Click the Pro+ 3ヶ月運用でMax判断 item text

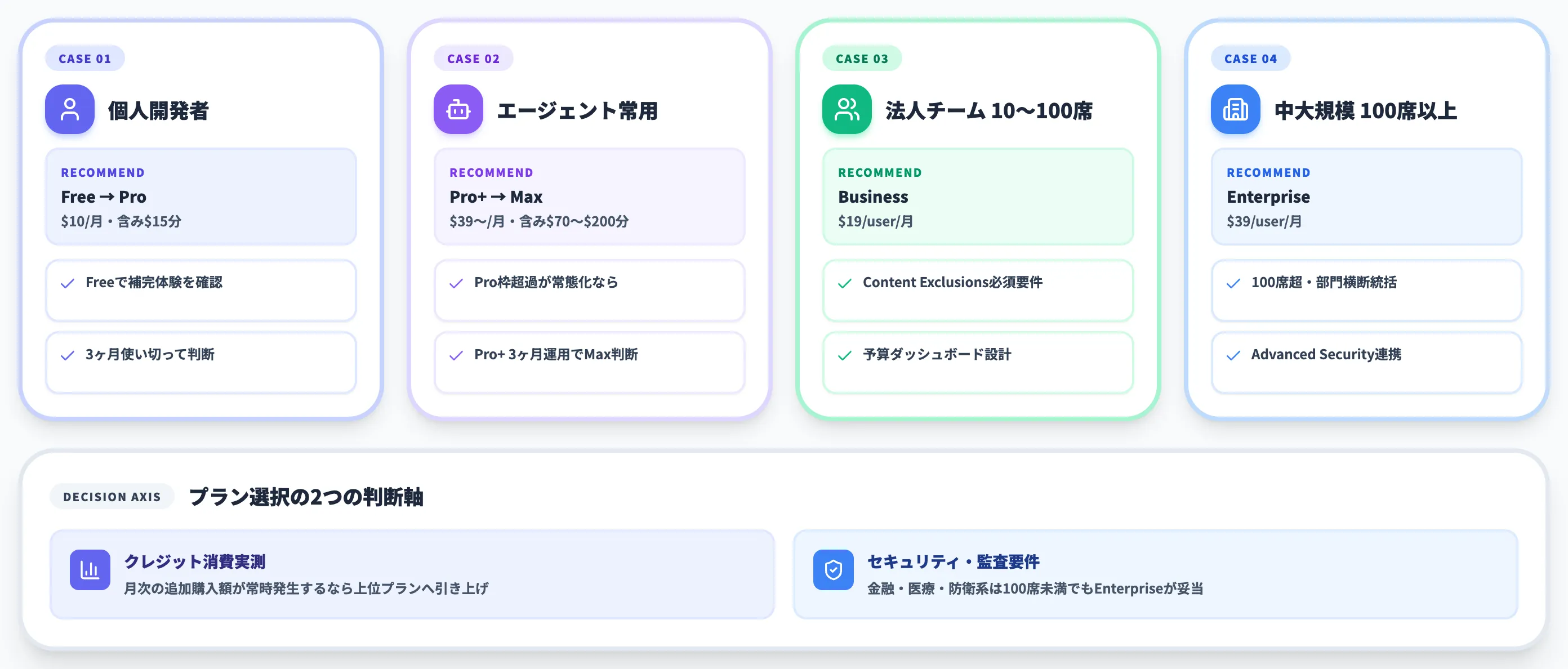pyautogui.click(x=556, y=354)
